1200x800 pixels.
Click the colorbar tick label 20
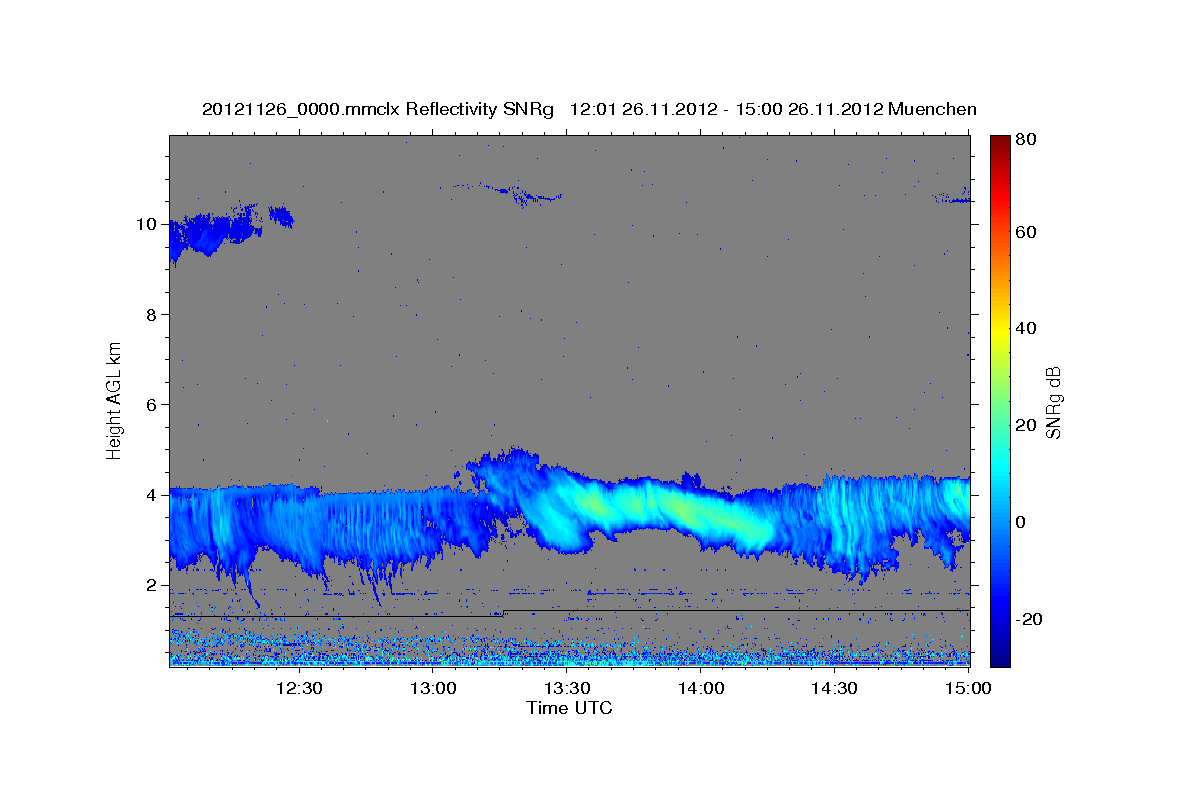coord(1025,425)
